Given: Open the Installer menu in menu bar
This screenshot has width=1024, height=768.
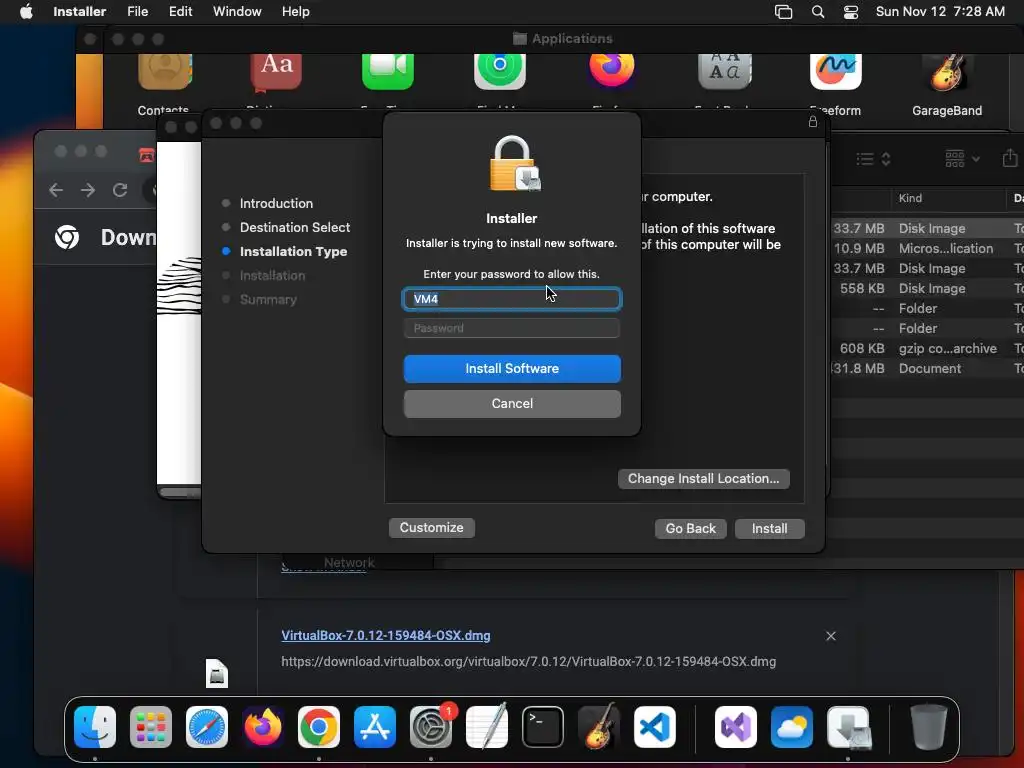Looking at the screenshot, I should (x=80, y=11).
